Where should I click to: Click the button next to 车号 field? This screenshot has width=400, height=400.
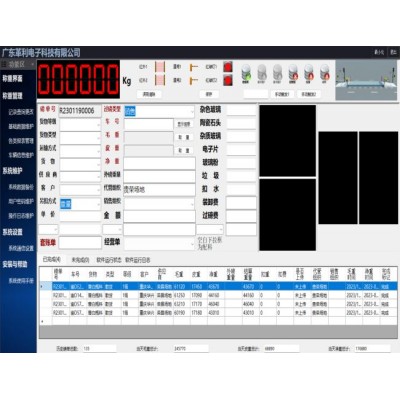point(184,124)
